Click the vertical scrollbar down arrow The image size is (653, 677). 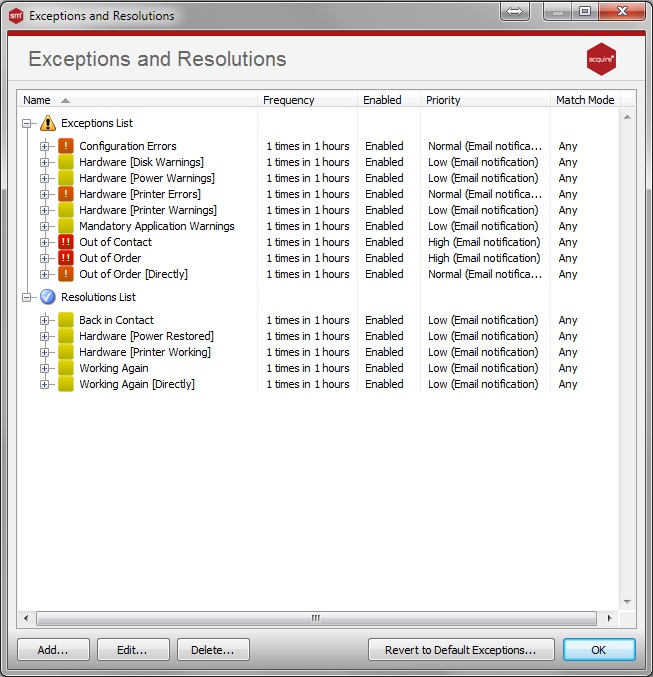tap(628, 601)
